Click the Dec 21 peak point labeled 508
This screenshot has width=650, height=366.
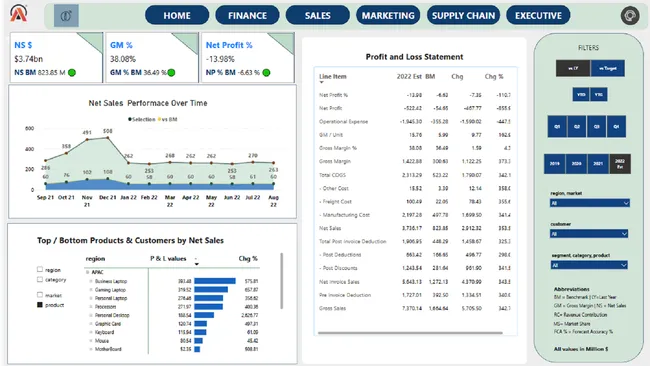pos(108,138)
